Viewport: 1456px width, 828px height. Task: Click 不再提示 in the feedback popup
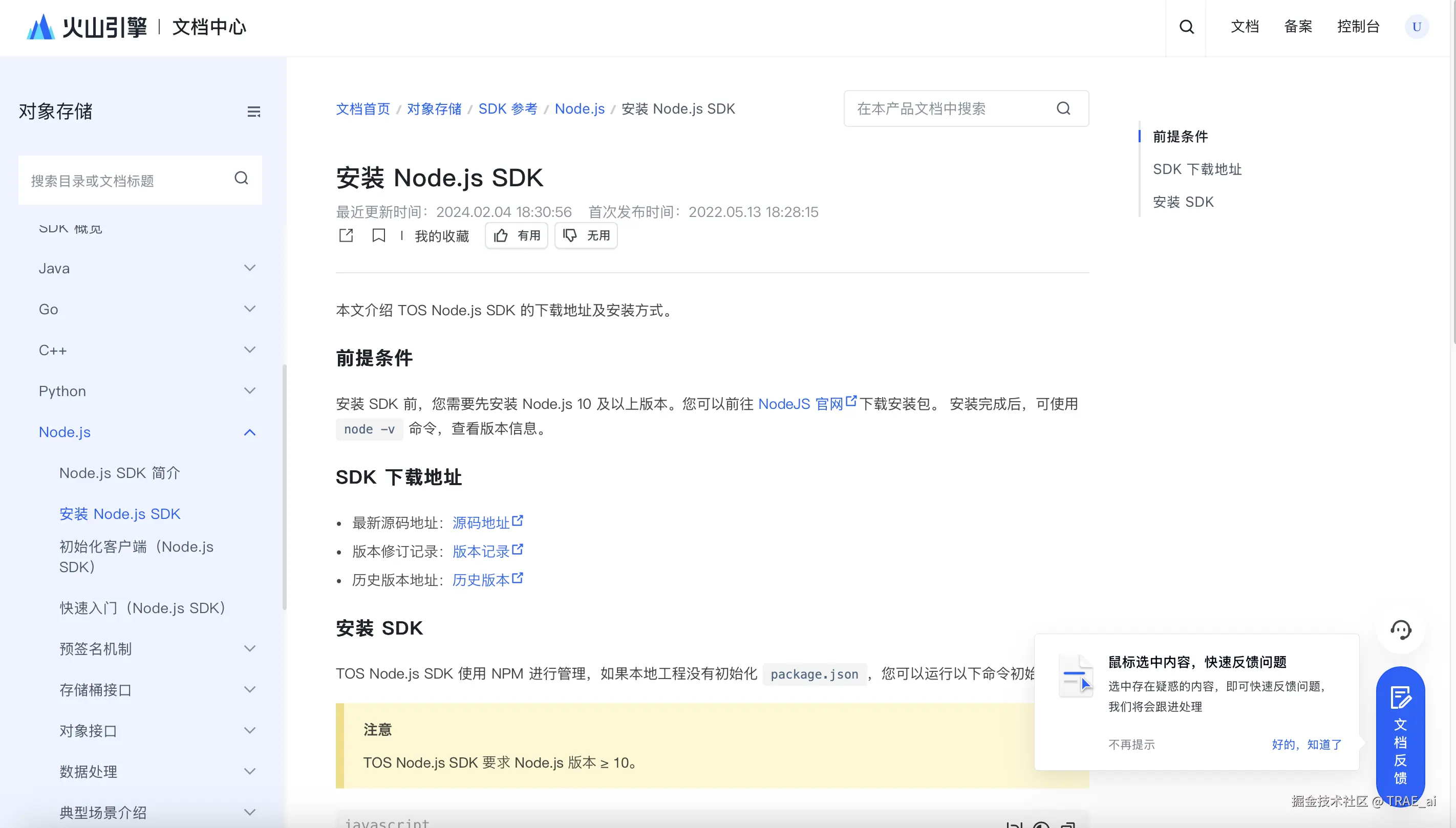tap(1131, 745)
